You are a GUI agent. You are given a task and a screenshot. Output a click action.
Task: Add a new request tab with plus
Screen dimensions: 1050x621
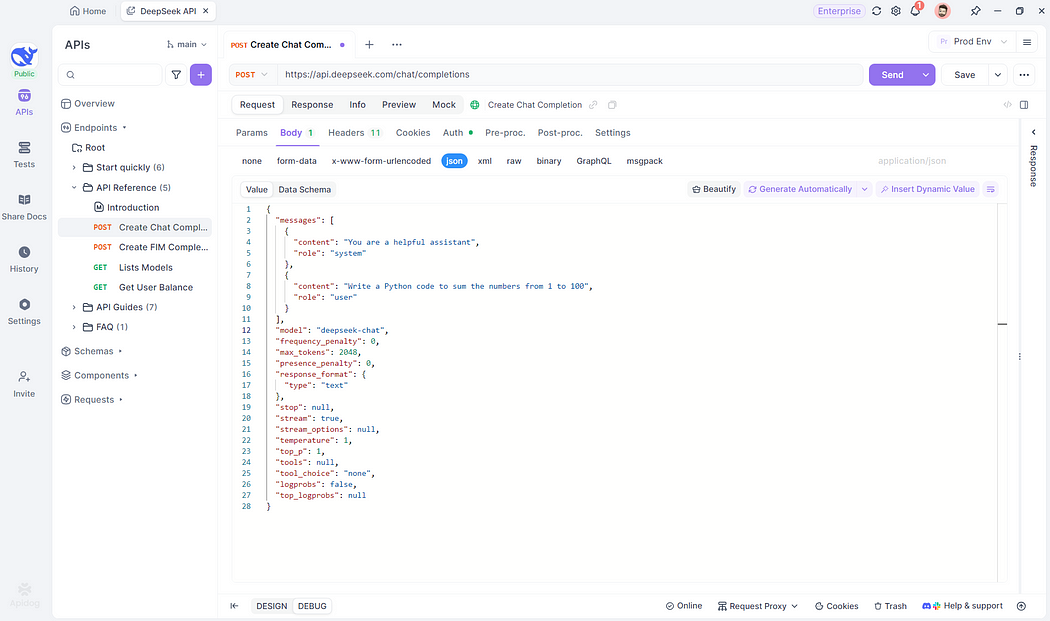(369, 44)
